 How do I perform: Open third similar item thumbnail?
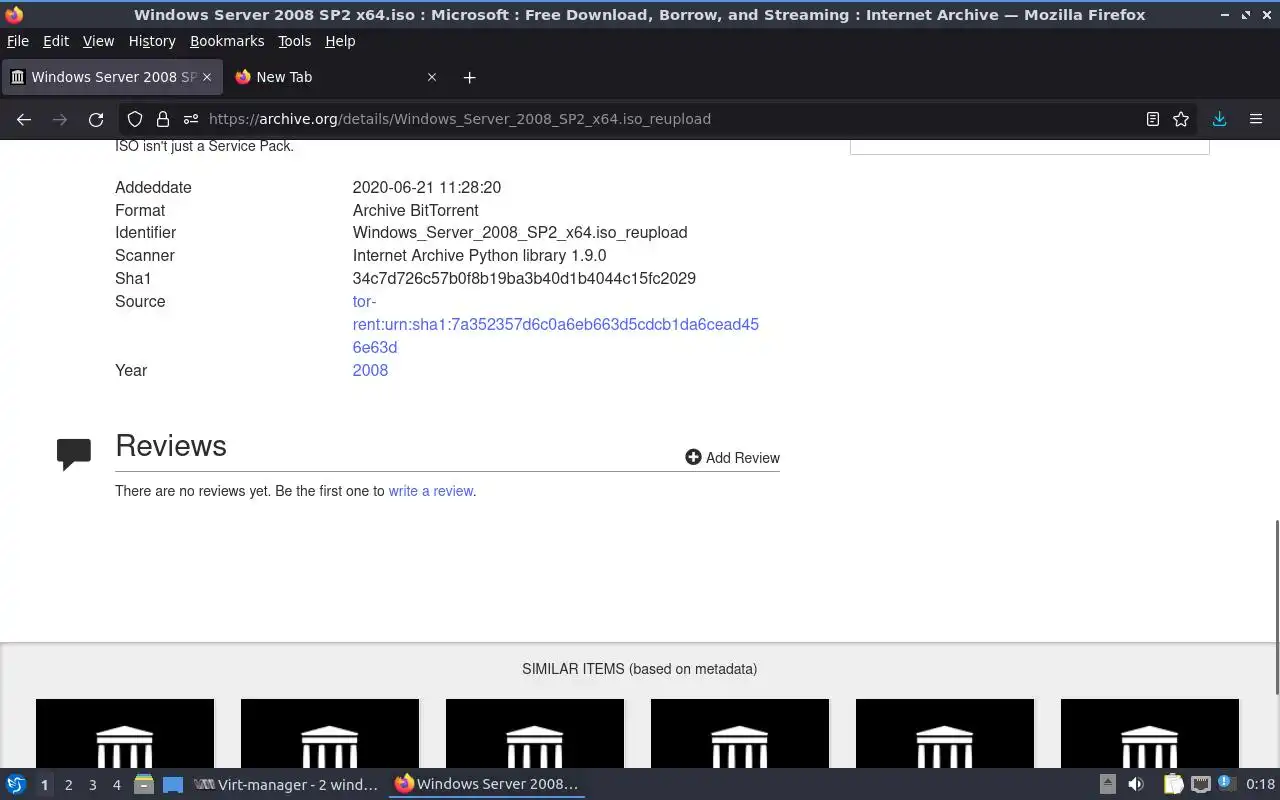coord(535,733)
